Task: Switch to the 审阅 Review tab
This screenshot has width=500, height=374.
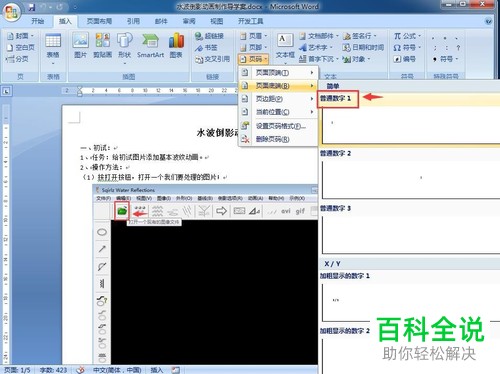Action: pos(189,21)
